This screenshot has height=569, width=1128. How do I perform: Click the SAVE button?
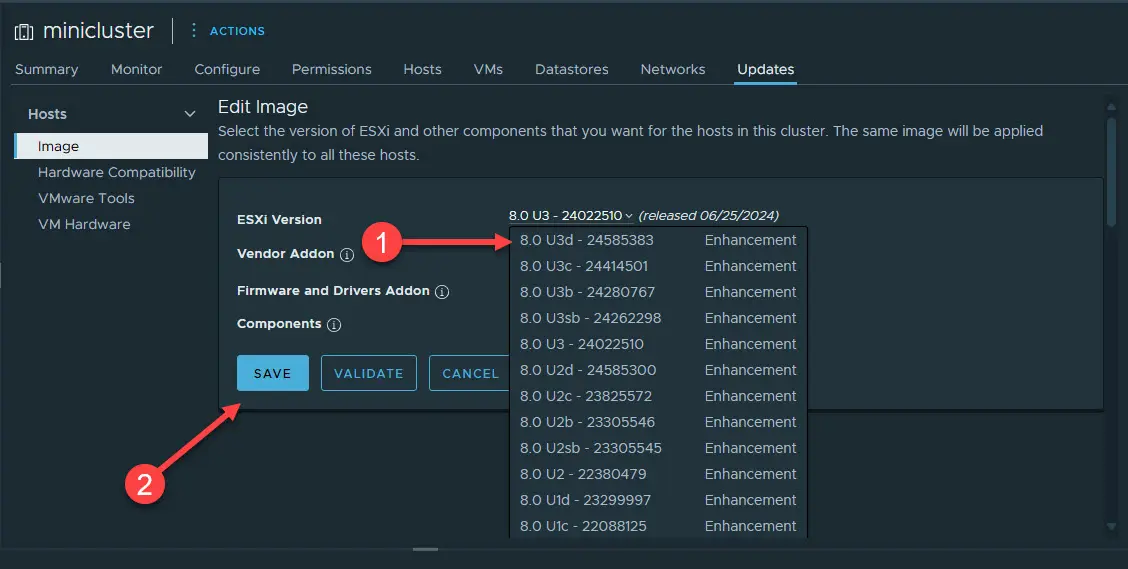273,373
